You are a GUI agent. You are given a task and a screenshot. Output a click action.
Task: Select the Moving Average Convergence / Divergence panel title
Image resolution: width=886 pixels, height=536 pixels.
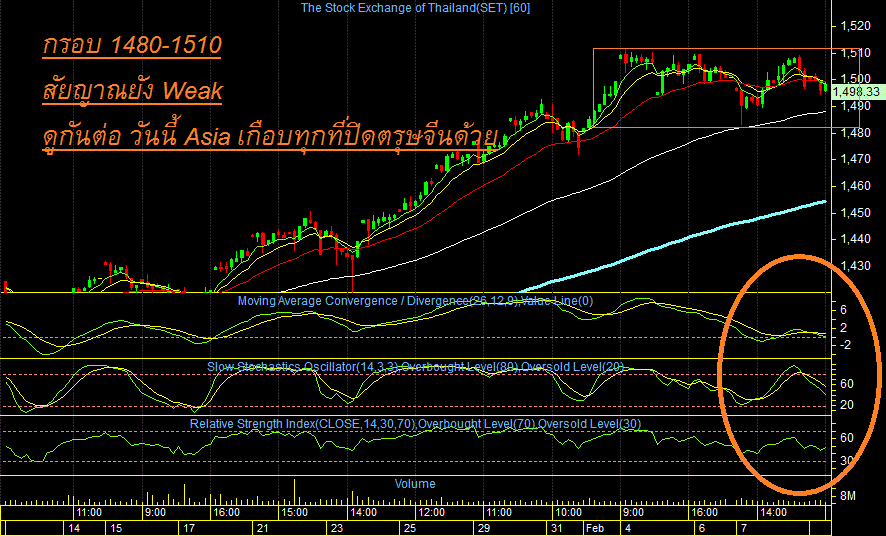(415, 301)
